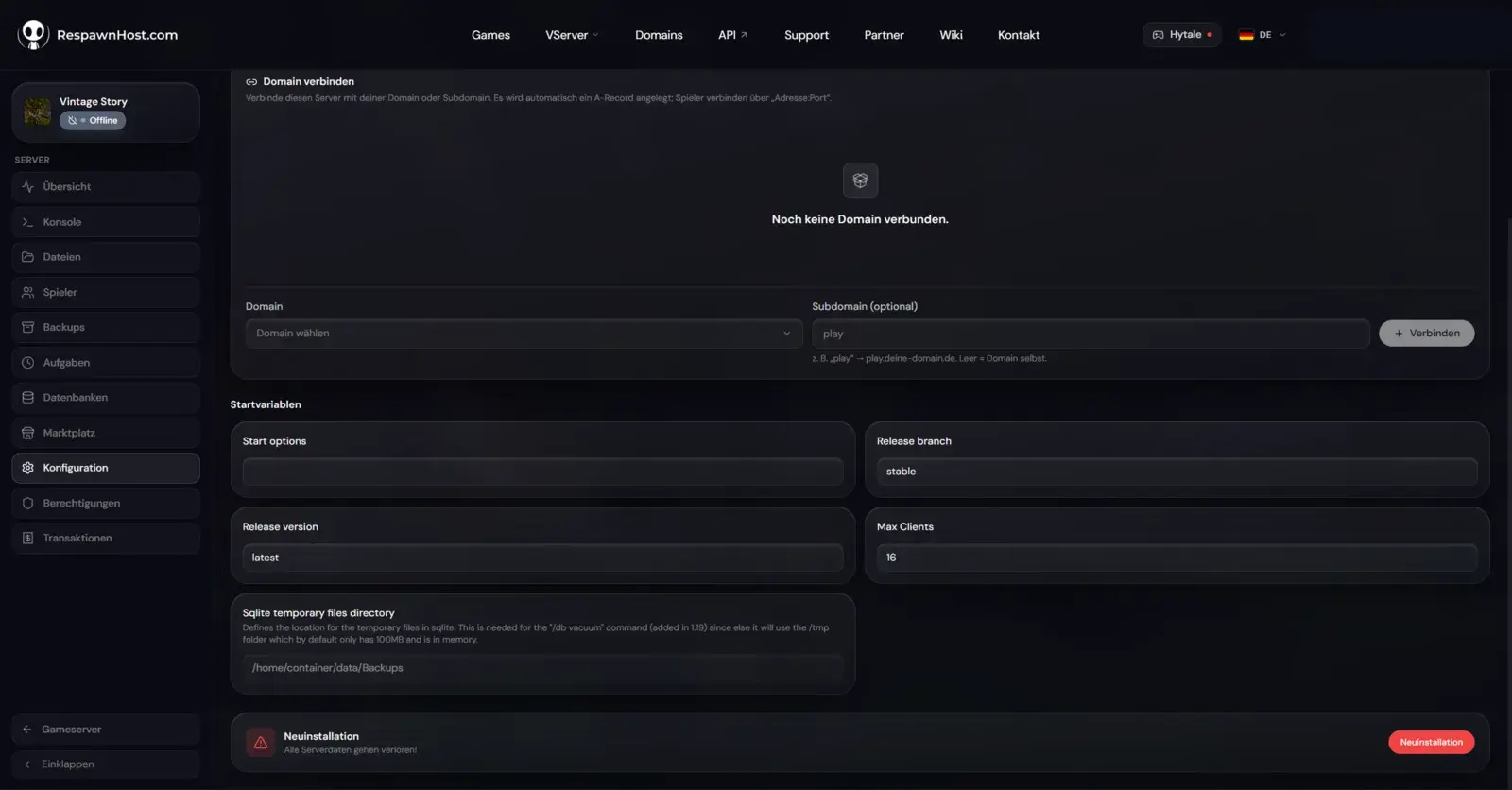
Task: Click the Marktplatz store icon
Action: pyautogui.click(x=27, y=433)
